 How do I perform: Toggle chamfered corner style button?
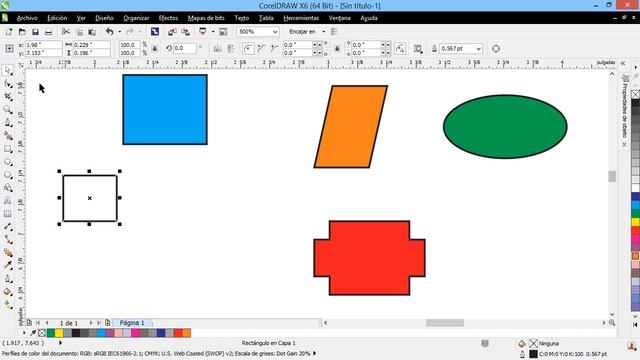tap(274, 49)
